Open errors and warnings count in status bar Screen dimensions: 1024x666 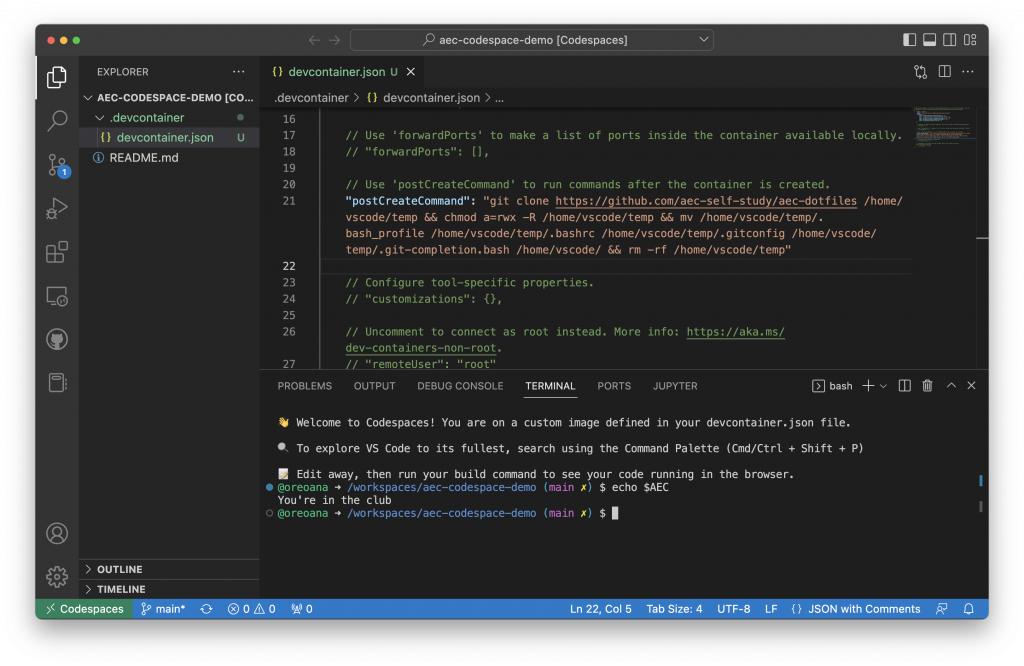tap(251, 609)
